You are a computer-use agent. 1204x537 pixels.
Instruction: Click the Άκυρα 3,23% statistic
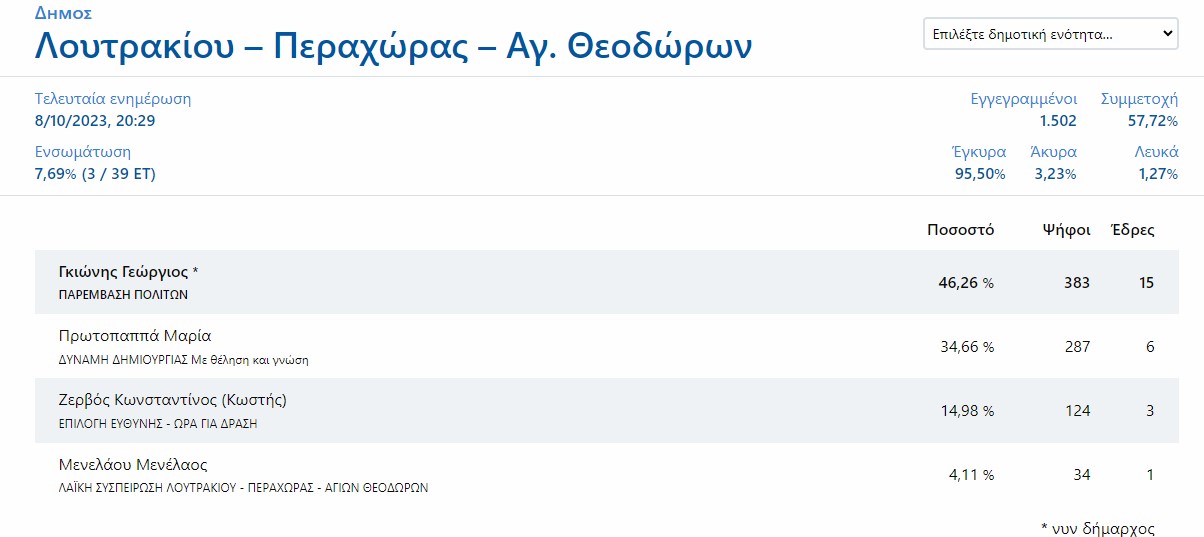pos(1055,174)
